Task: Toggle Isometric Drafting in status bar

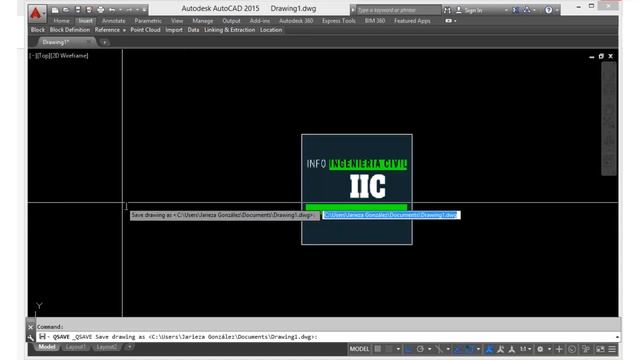Action: pos(439,349)
